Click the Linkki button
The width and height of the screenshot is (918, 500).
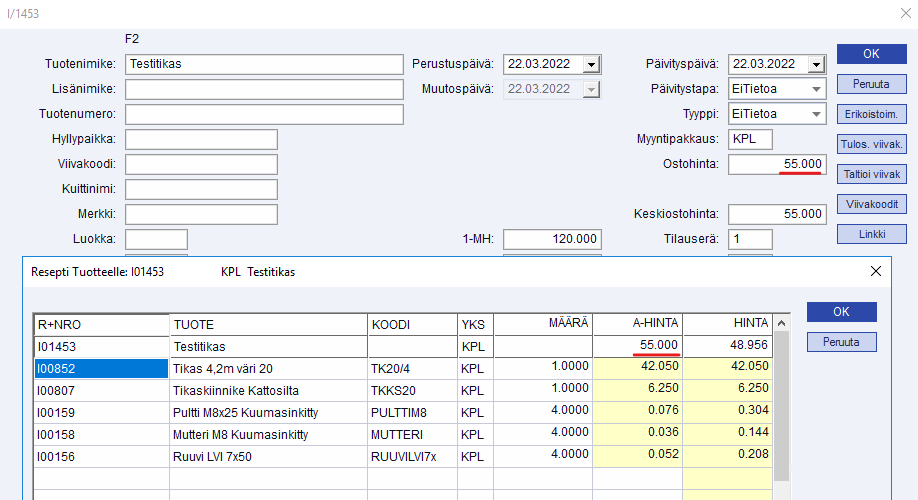point(871,234)
